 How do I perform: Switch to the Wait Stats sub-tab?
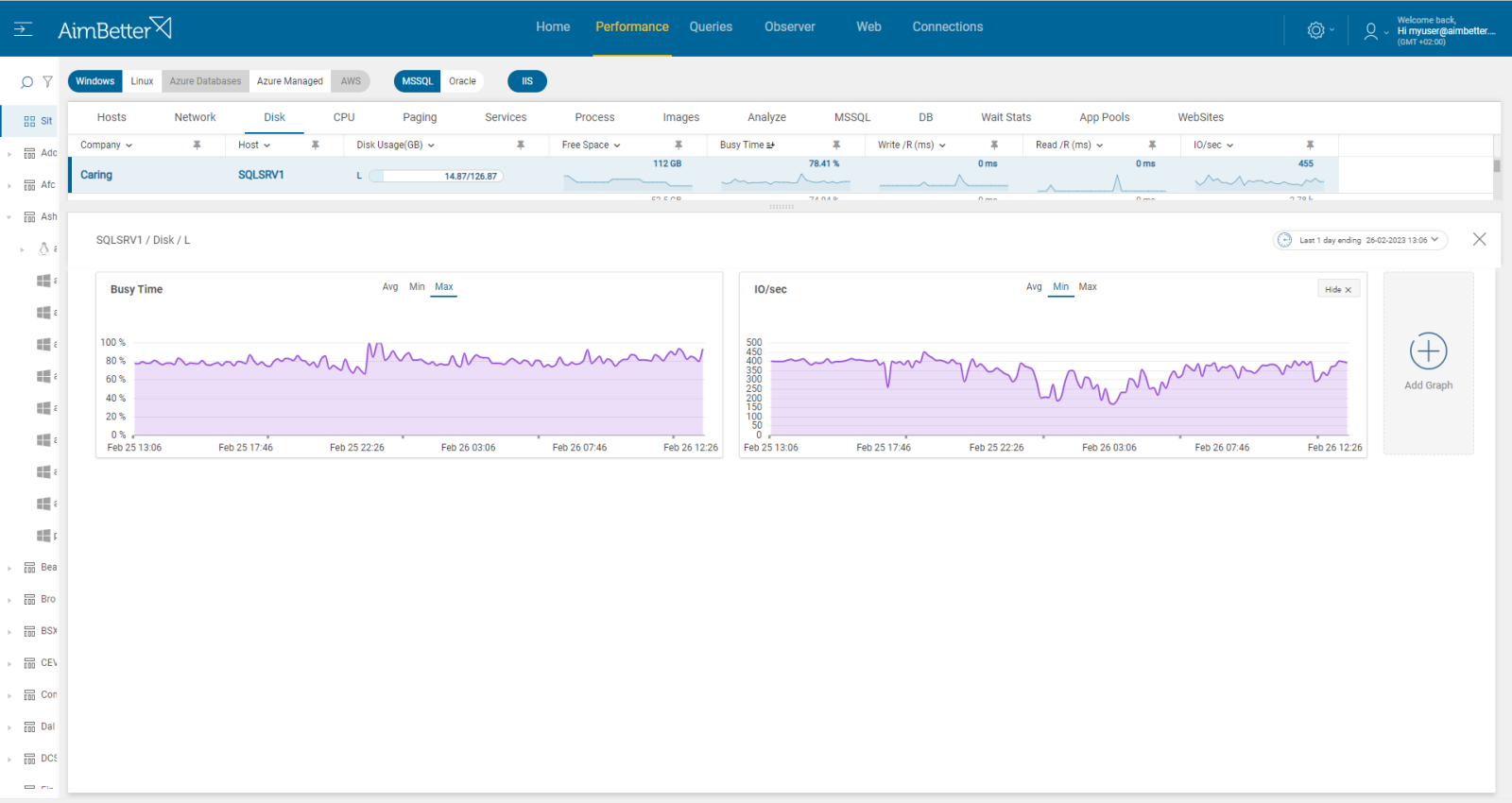point(1005,118)
